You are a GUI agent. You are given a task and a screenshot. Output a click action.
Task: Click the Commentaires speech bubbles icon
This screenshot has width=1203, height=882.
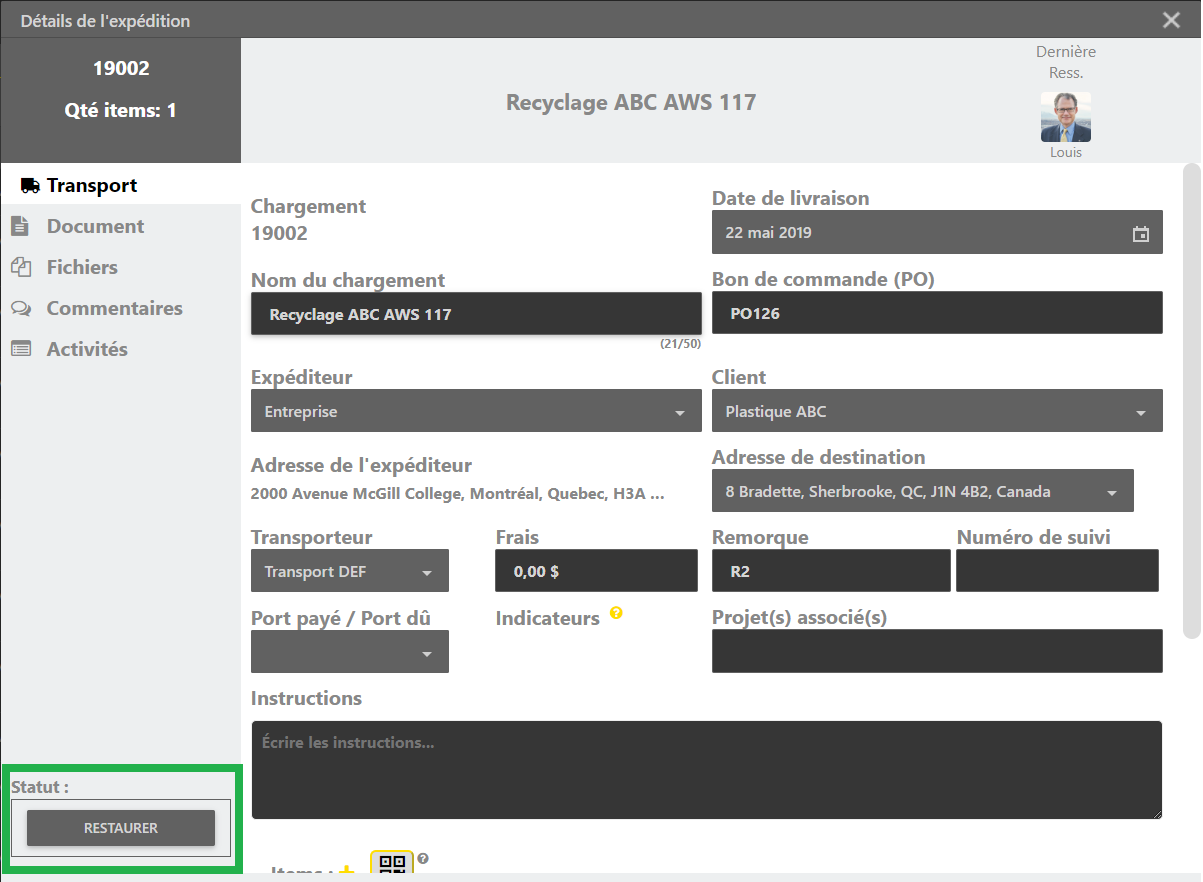coord(21,309)
